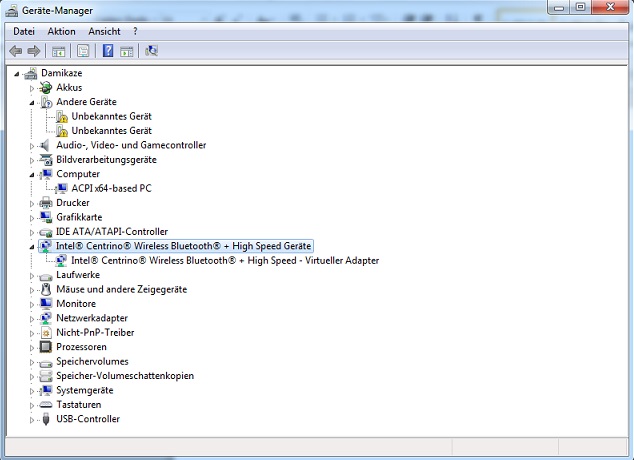This screenshot has width=634, height=460.
Task: Expand the Systemgeräte category
Action: [32, 391]
